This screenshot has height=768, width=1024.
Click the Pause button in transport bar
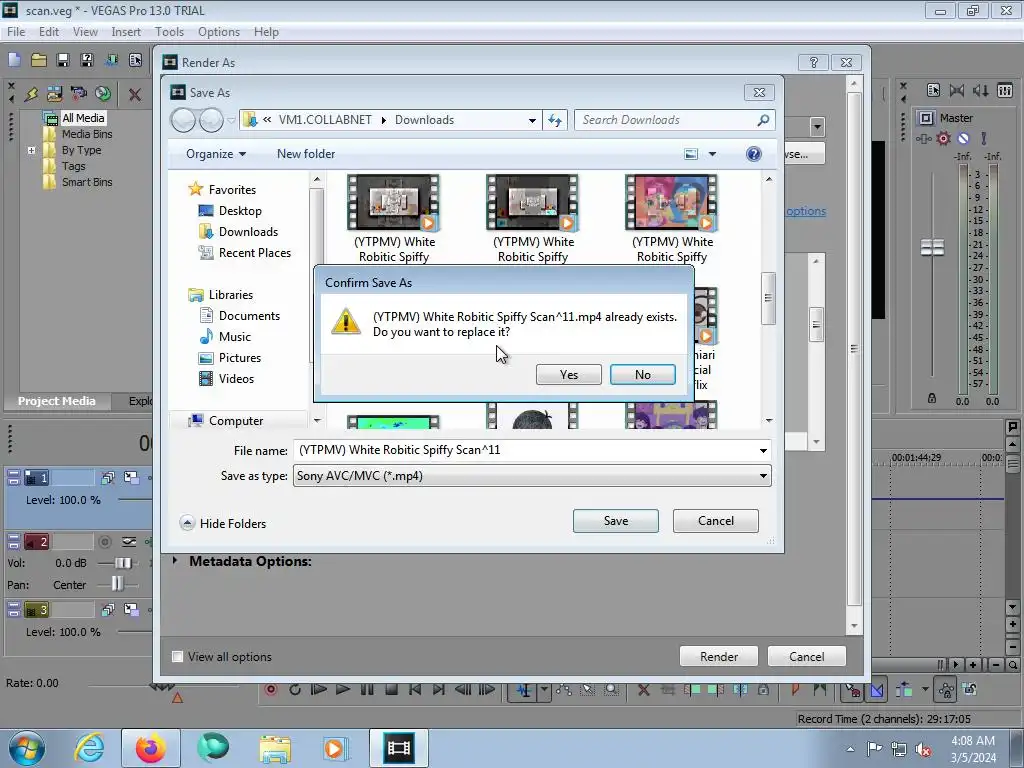point(367,690)
